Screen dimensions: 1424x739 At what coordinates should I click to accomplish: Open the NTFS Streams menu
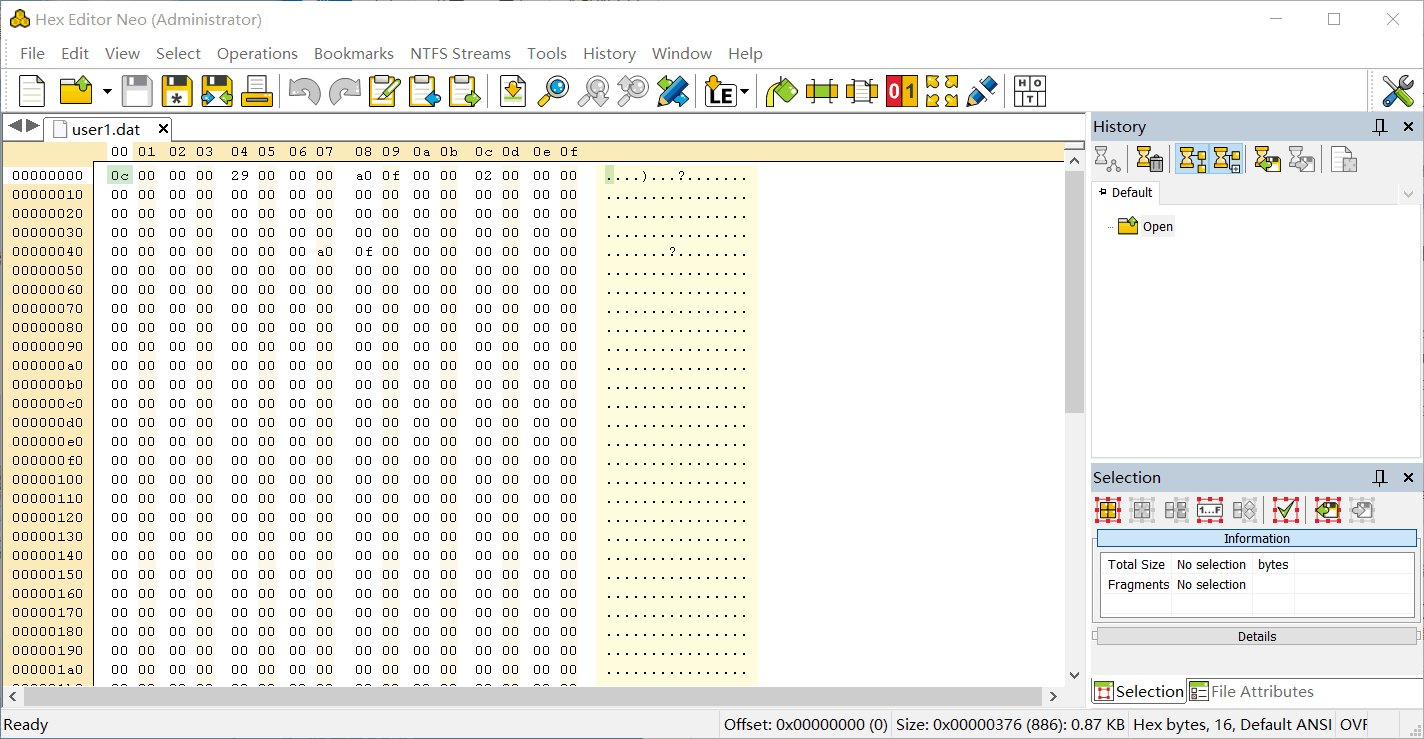coord(460,53)
